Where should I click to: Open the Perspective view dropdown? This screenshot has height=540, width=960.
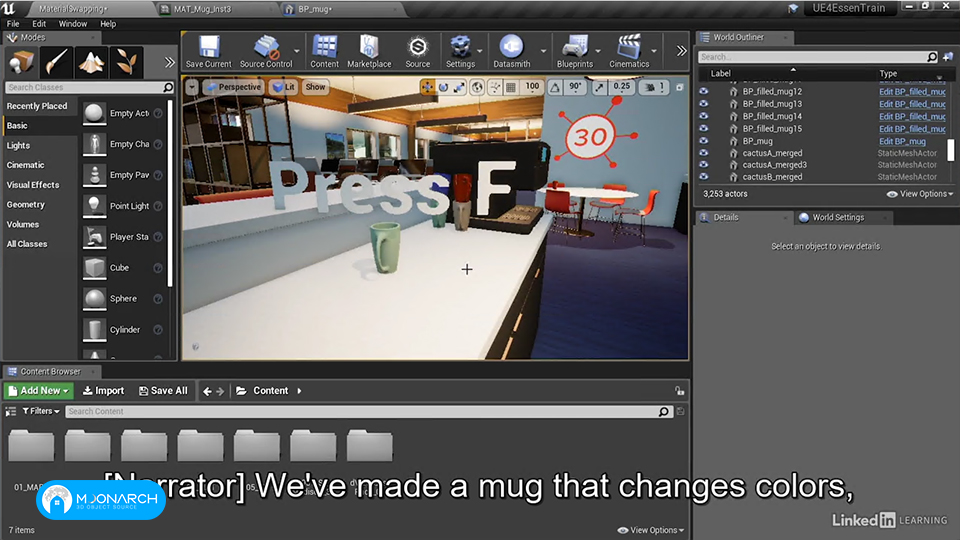tap(233, 87)
